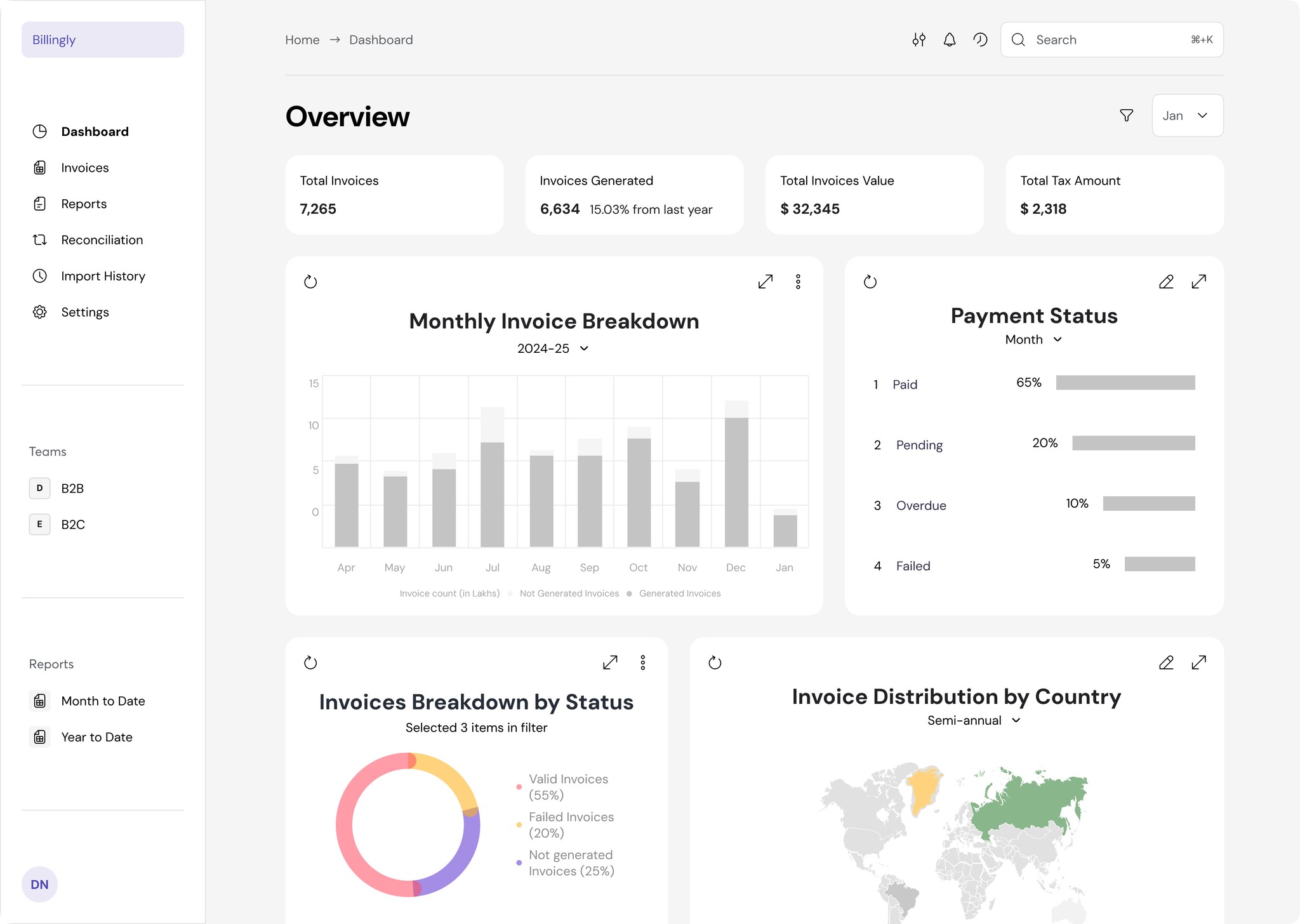Expand the 2024-25 year selector
The width and height of the screenshot is (1300, 924).
(x=553, y=348)
